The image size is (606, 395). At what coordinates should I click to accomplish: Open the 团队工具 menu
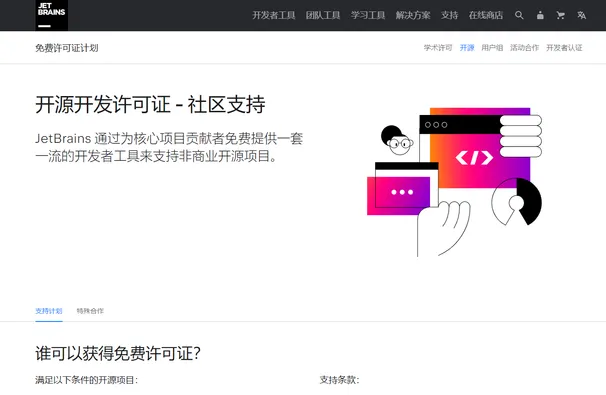(x=323, y=15)
